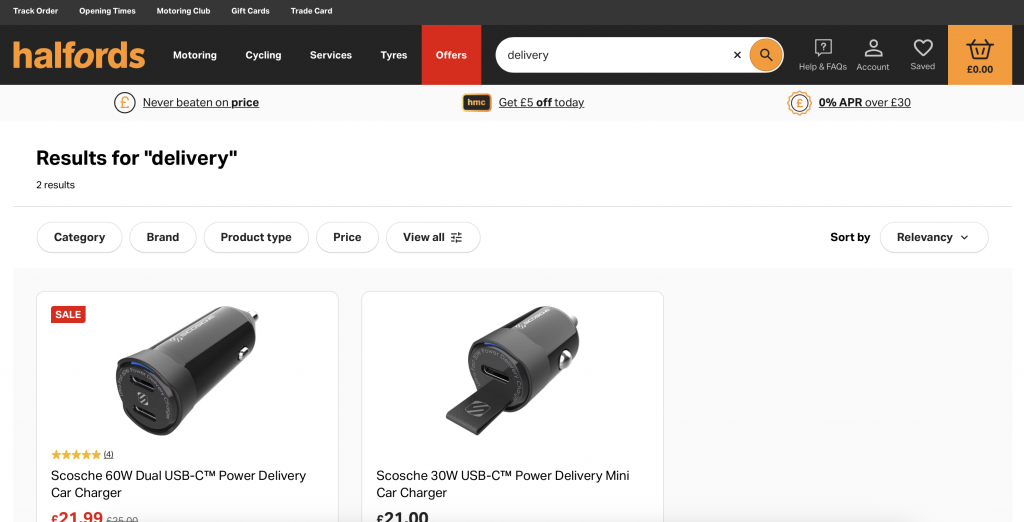This screenshot has width=1024, height=522.
Task: Click the Results for "delivery" heading
Action: pyautogui.click(x=136, y=158)
